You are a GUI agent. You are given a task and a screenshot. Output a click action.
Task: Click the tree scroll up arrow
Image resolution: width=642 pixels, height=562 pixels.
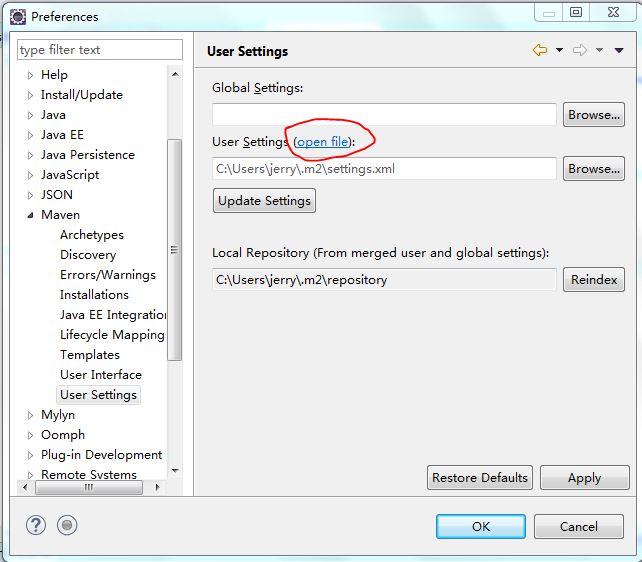point(175,74)
